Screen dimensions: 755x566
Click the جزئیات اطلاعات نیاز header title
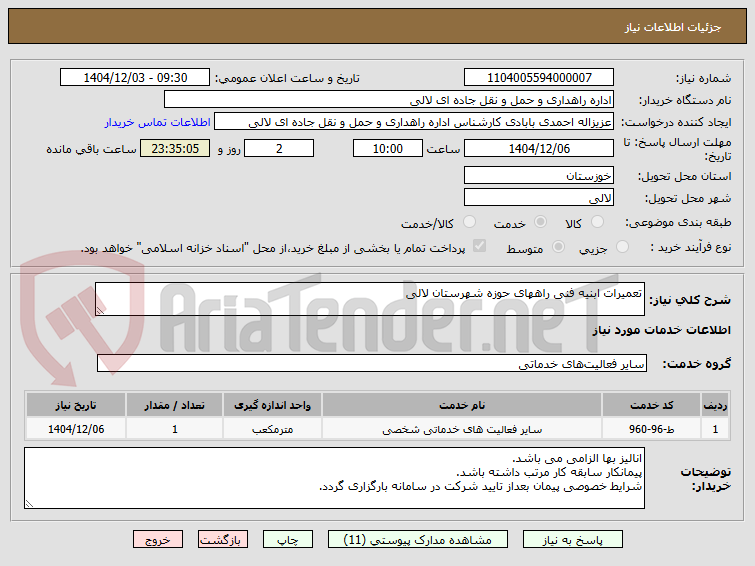(x=673, y=27)
